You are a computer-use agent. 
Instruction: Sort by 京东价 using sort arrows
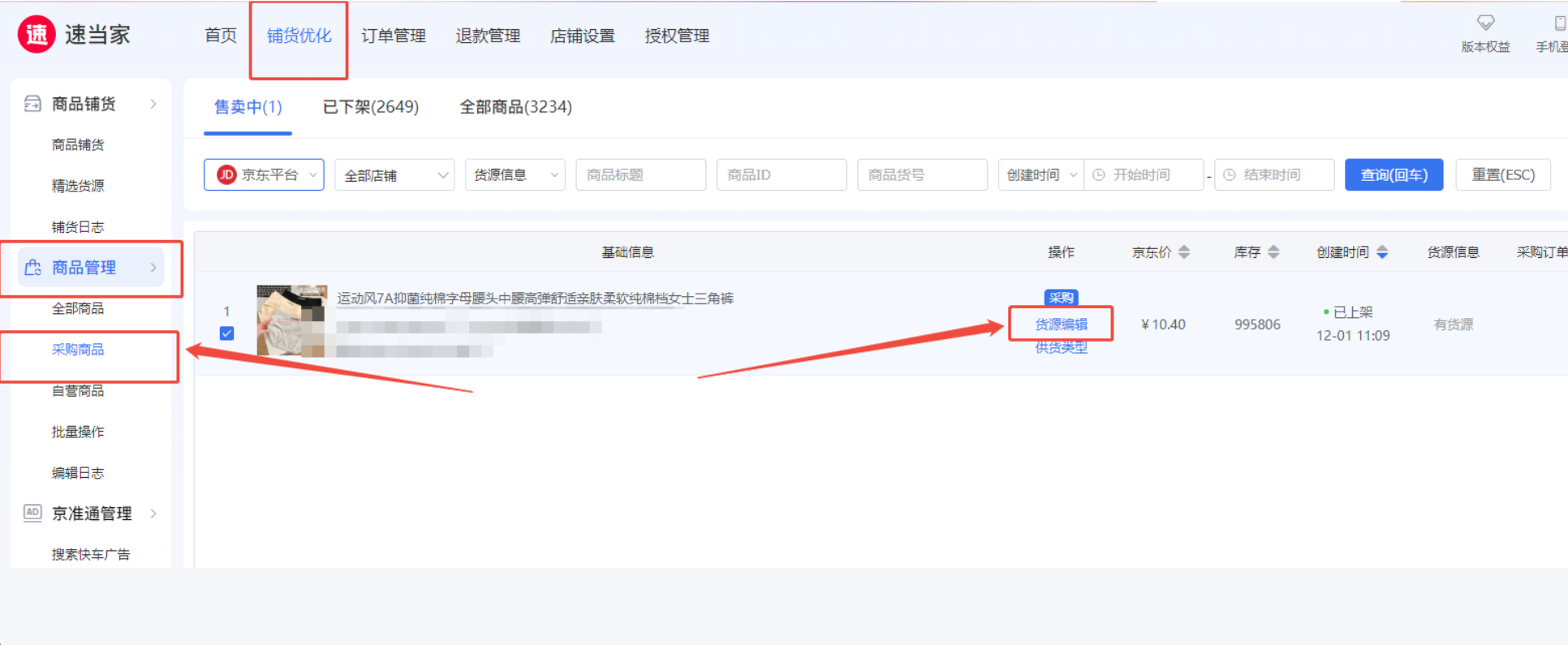pos(1184,252)
